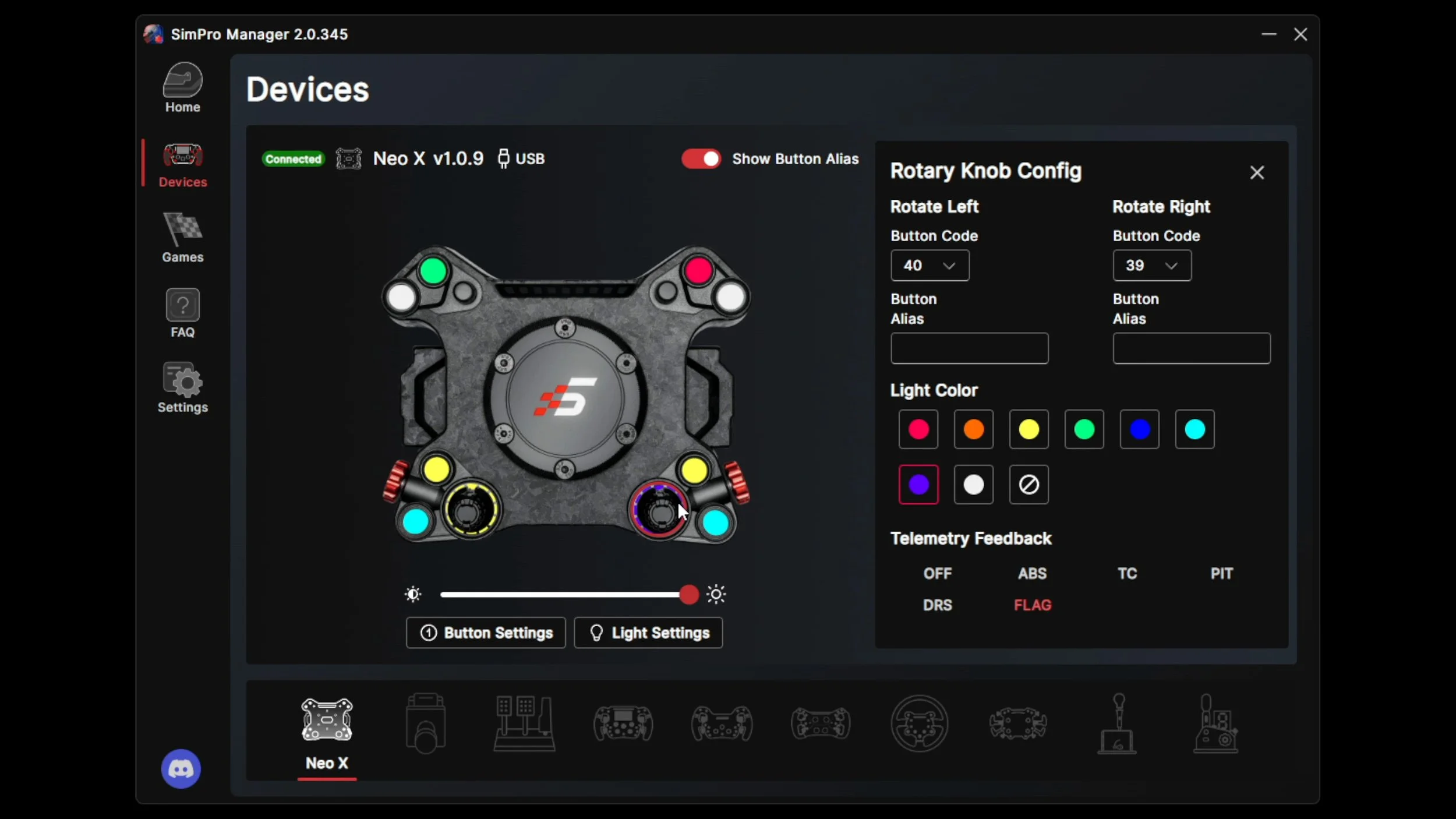Go to Games checkered flag section
The width and height of the screenshot is (1456, 819).
point(182,238)
